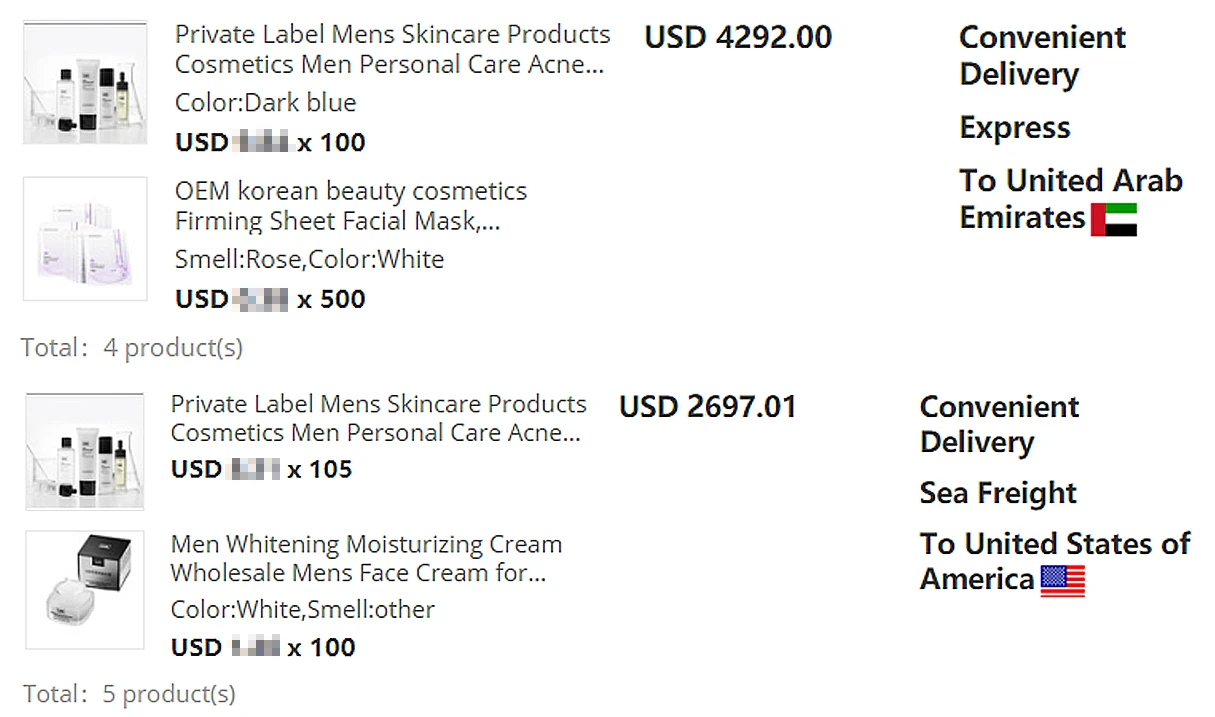Open the Men Whitening Moisturizing Cream title
The width and height of the screenshot is (1215, 717).
click(x=366, y=559)
